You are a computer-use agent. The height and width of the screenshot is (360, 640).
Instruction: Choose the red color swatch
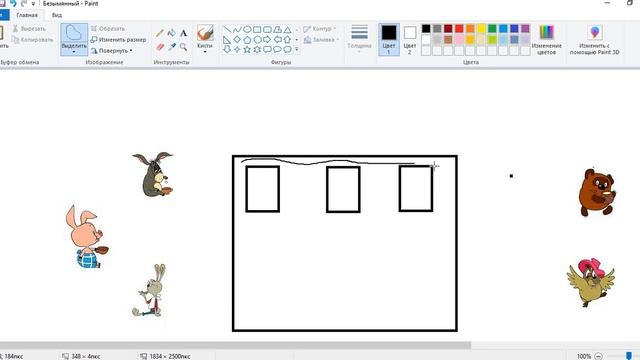click(x=459, y=29)
